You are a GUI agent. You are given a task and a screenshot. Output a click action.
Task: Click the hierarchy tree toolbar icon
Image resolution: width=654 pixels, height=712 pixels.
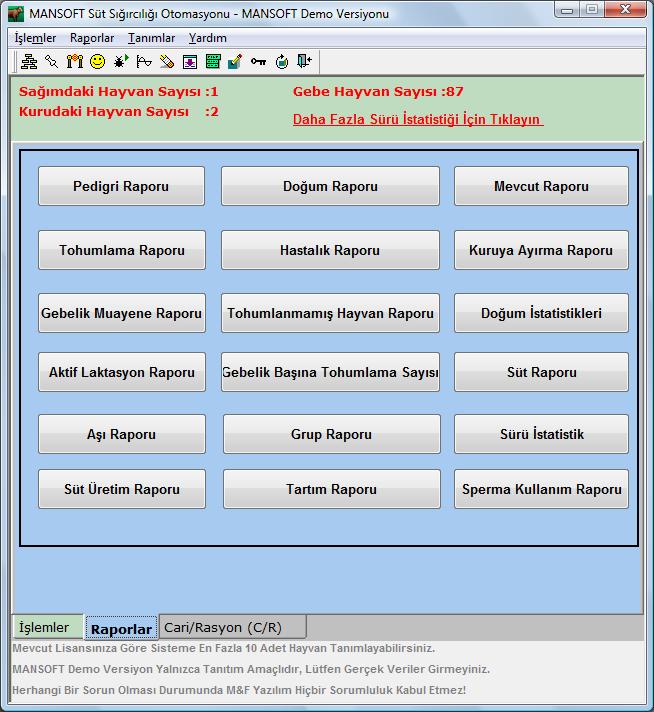[29, 61]
